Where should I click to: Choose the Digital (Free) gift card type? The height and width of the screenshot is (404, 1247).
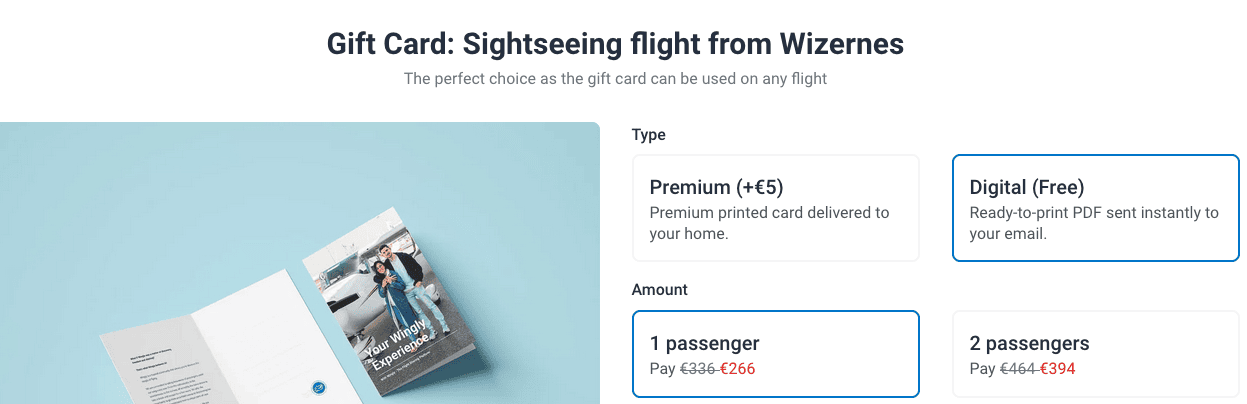1095,207
